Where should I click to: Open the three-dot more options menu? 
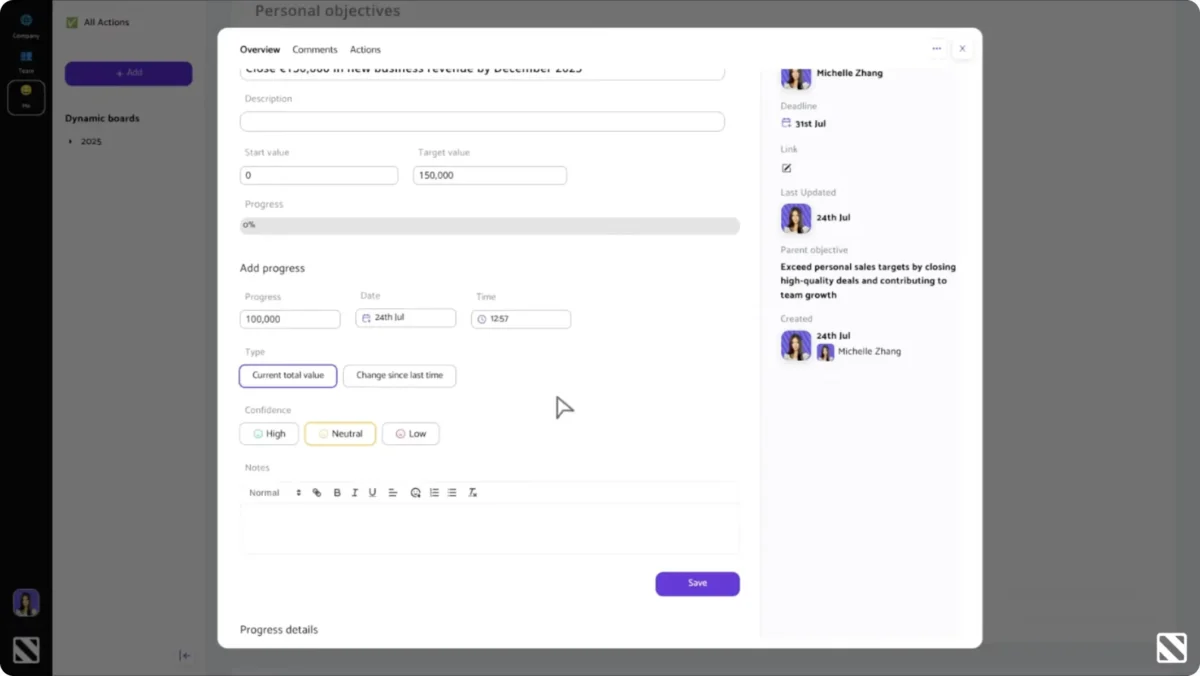(x=936, y=48)
